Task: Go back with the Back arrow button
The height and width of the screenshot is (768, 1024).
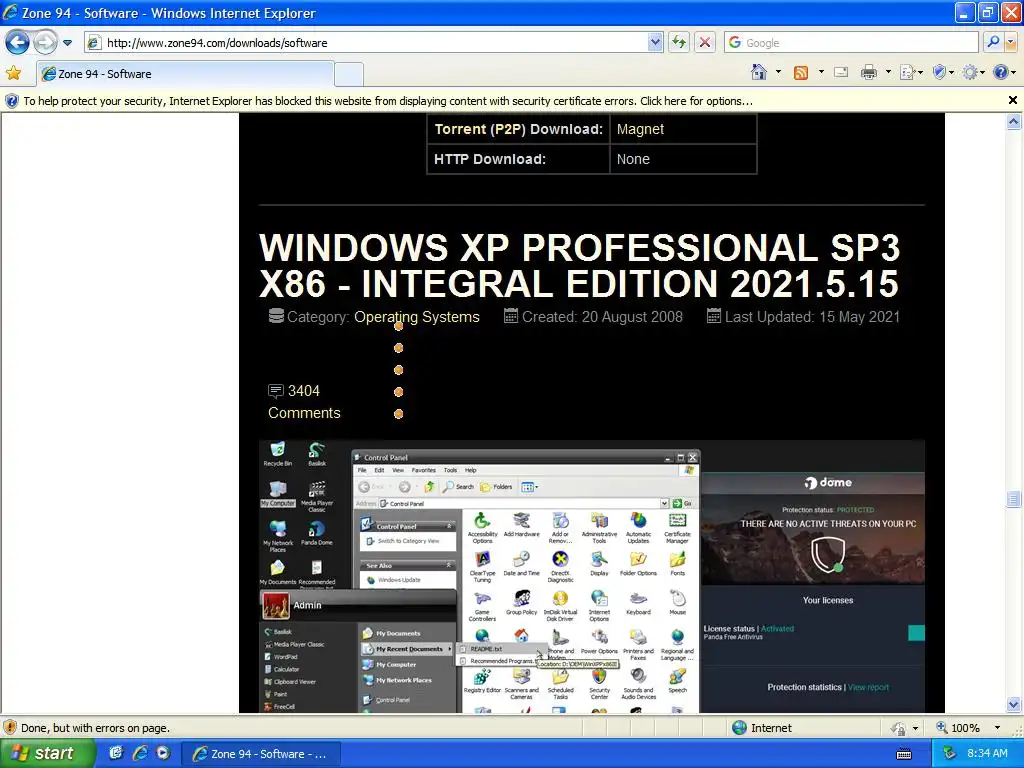Action: coord(17,43)
